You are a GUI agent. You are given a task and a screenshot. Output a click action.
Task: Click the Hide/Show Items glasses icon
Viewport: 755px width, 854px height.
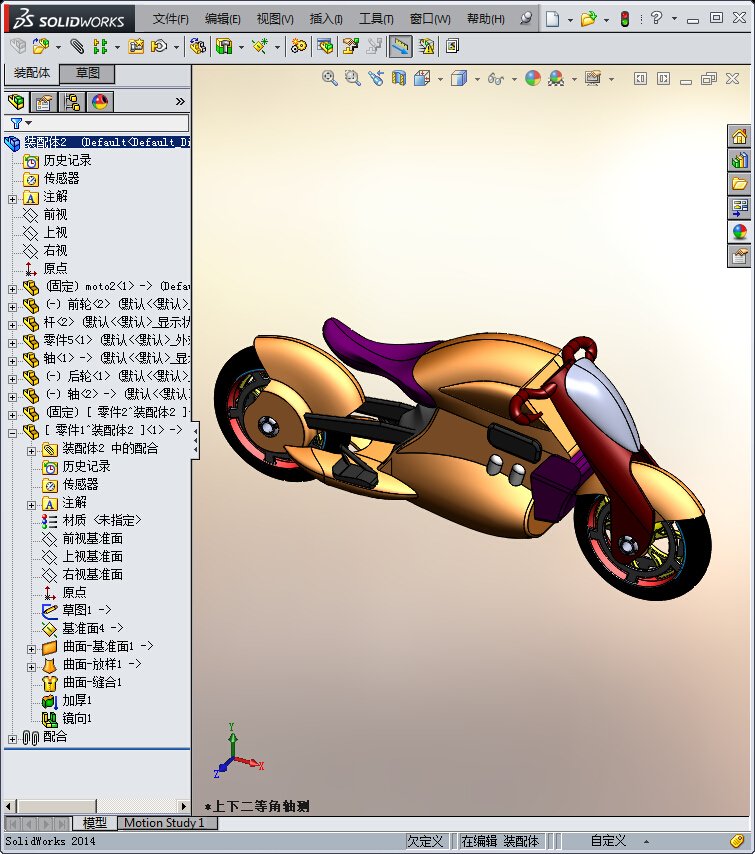(x=496, y=79)
